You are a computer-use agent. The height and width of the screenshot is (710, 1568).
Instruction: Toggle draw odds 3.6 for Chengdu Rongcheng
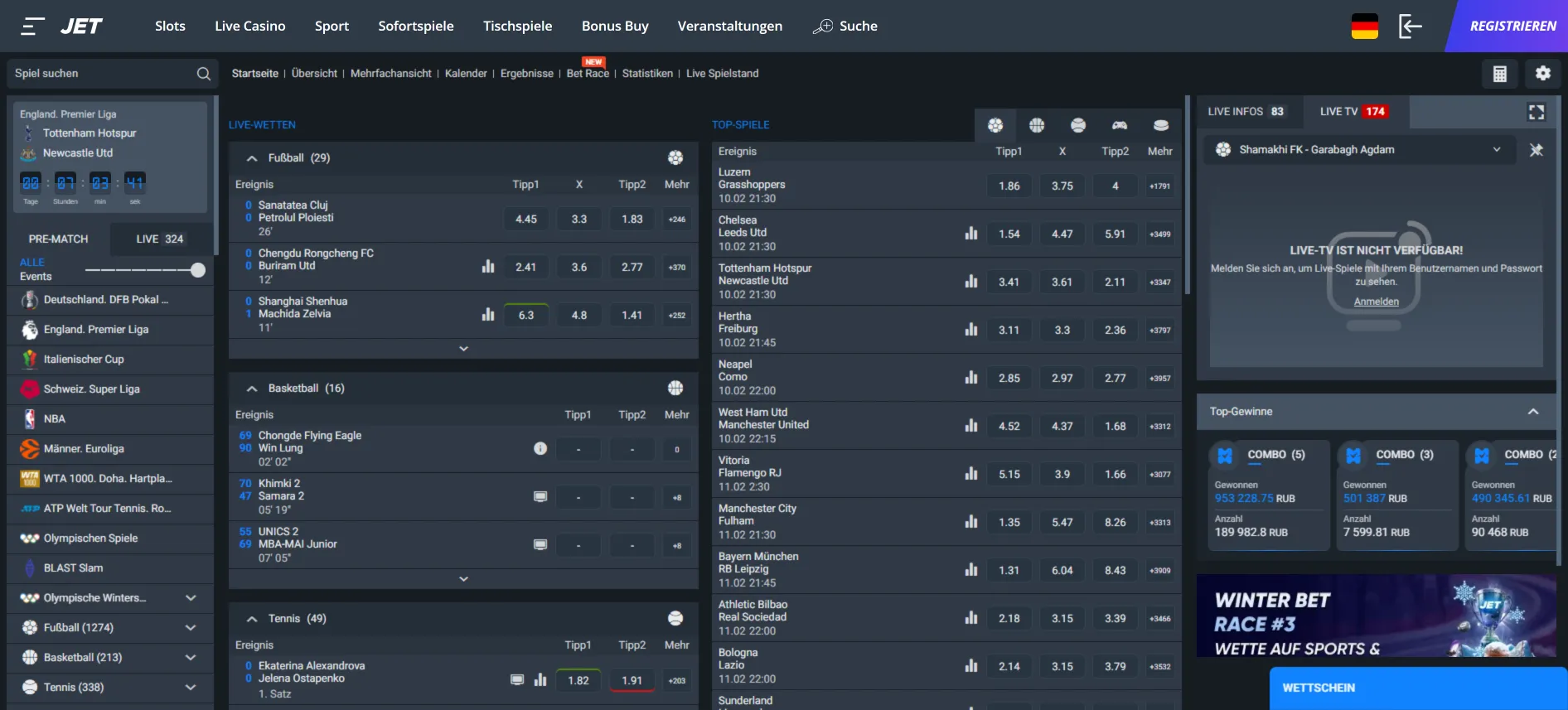[579, 267]
